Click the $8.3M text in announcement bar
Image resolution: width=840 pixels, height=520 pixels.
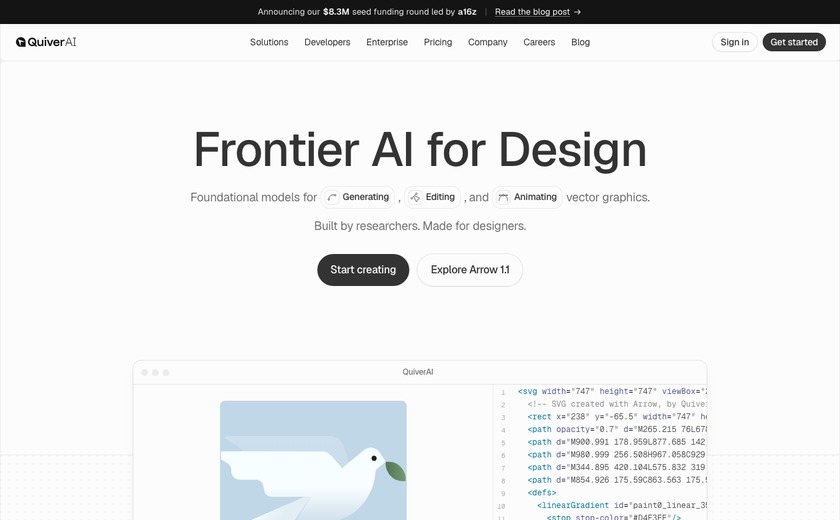tap(336, 12)
